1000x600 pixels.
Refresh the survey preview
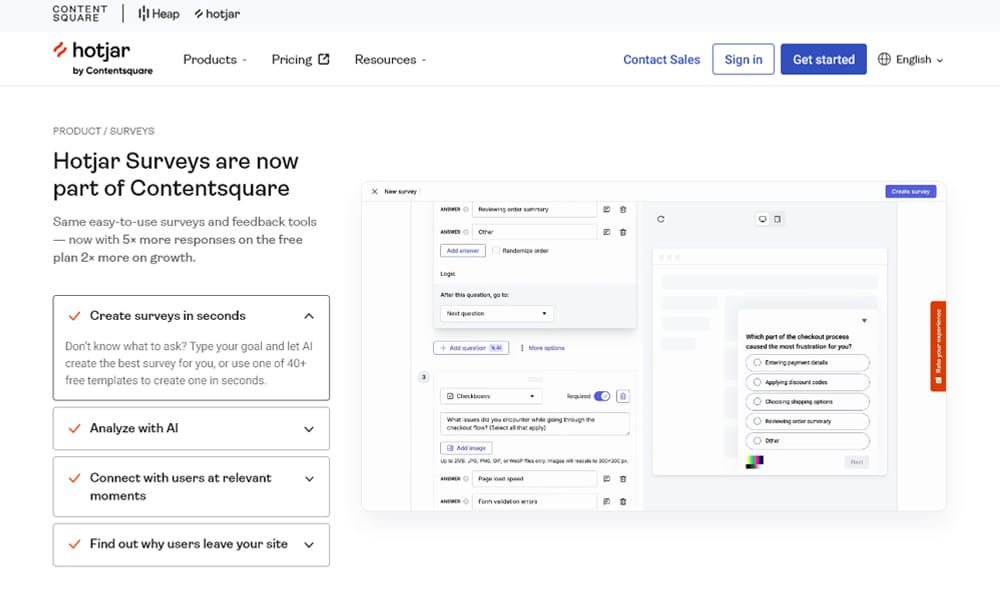tap(660, 218)
